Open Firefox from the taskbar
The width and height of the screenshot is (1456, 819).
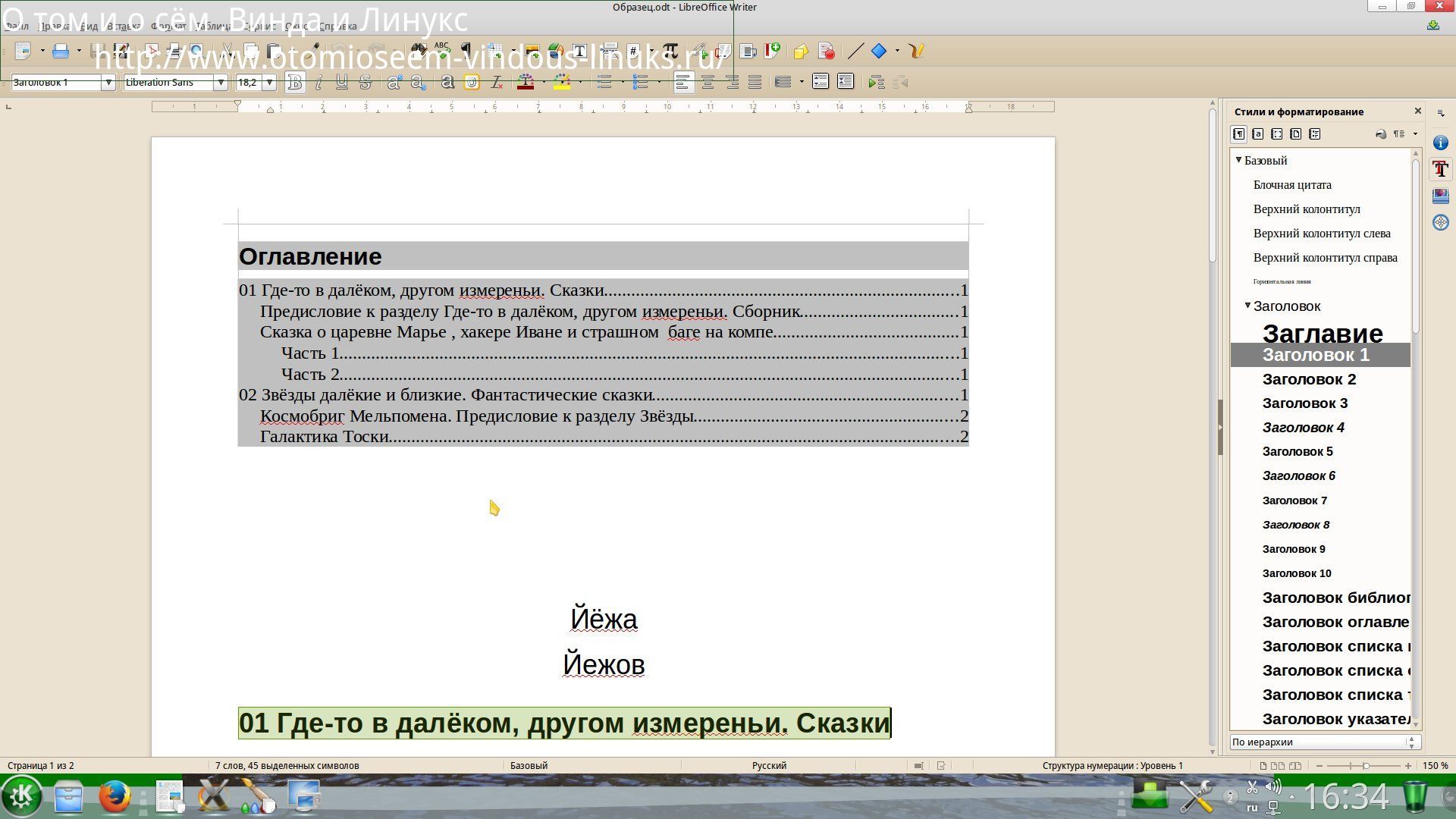pyautogui.click(x=115, y=797)
